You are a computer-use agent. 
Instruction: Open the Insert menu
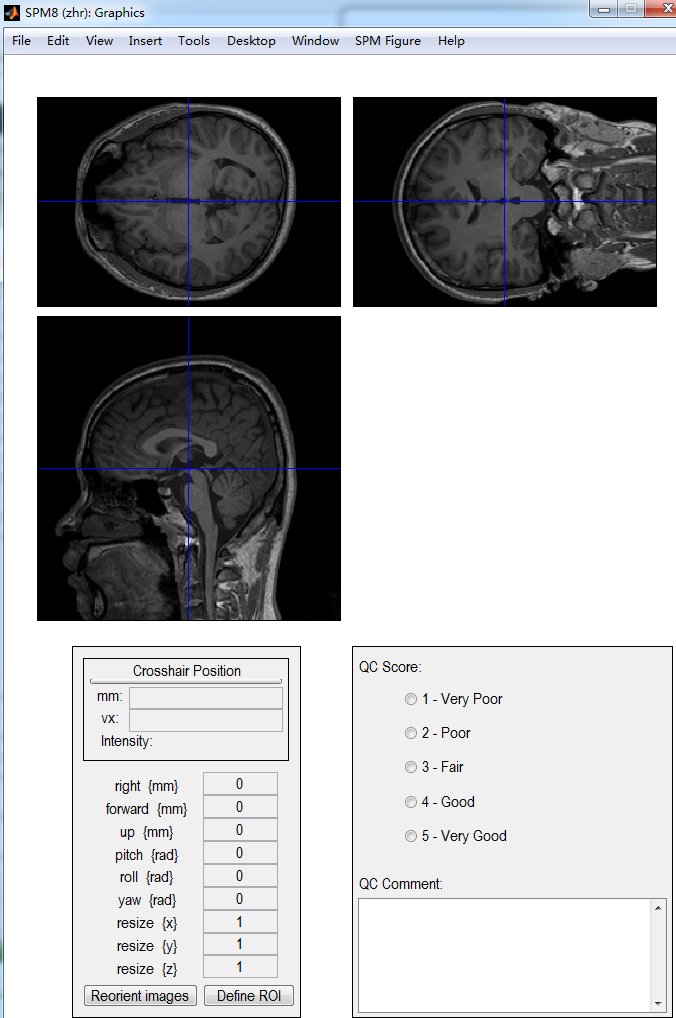(x=145, y=41)
